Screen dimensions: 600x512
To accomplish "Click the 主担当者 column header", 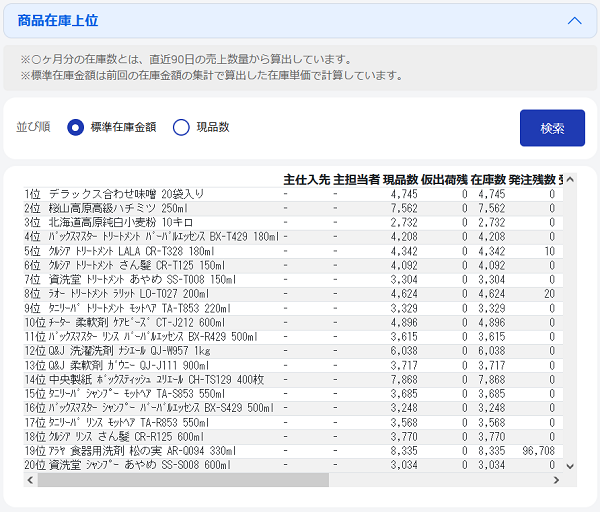I will (356, 179).
